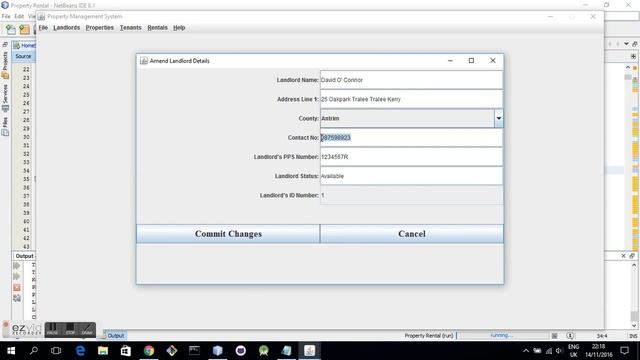Open NetBeans editor tab list dropdown arrow
Screen dimensions: 640x360
pyautogui.click(x=626, y=44)
